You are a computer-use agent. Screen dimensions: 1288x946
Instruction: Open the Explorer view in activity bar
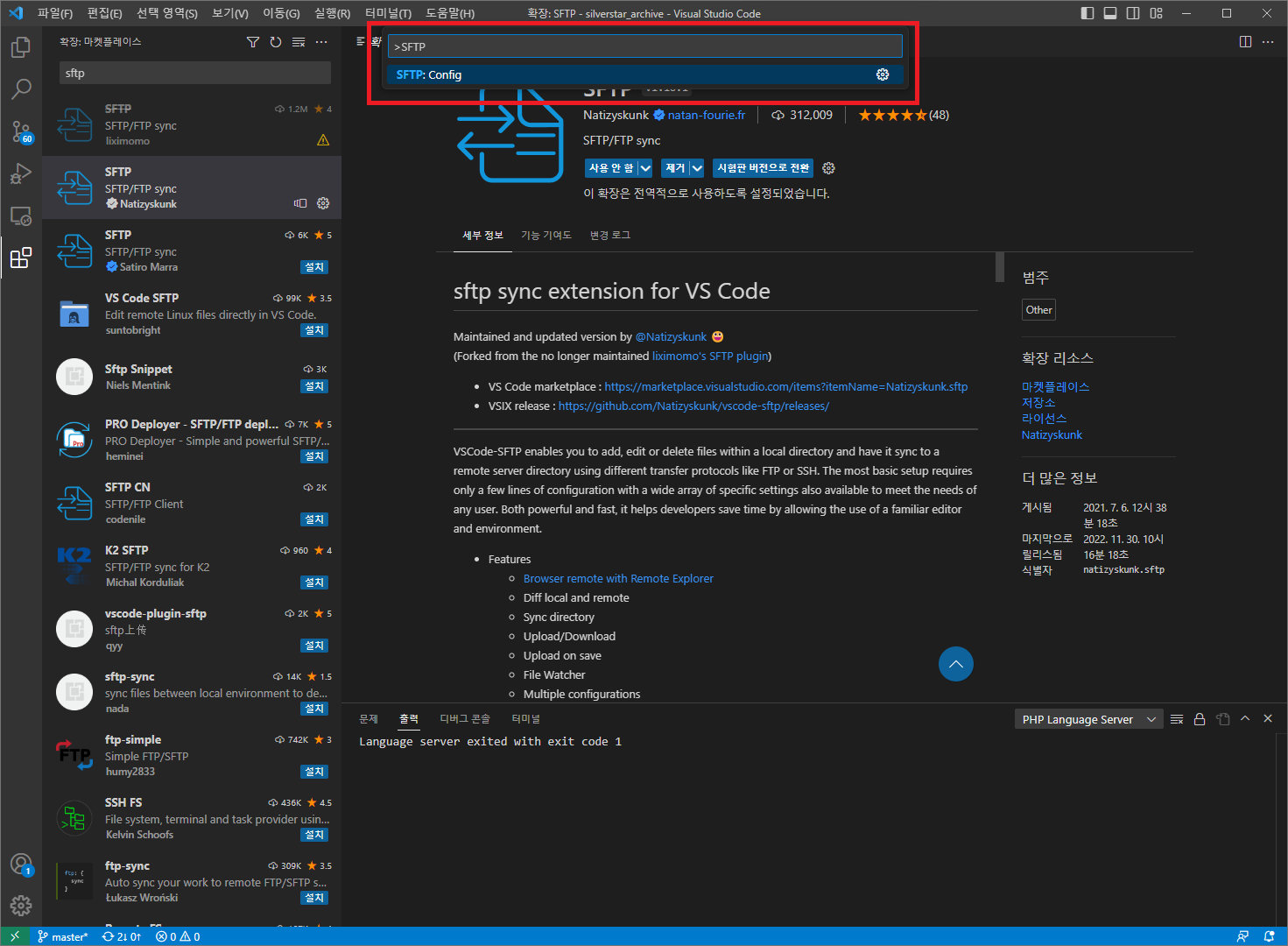[x=21, y=46]
